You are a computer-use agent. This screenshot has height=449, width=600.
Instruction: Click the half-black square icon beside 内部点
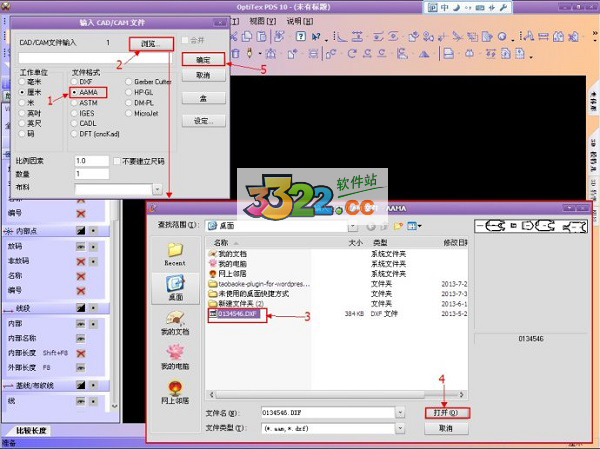coord(80,231)
